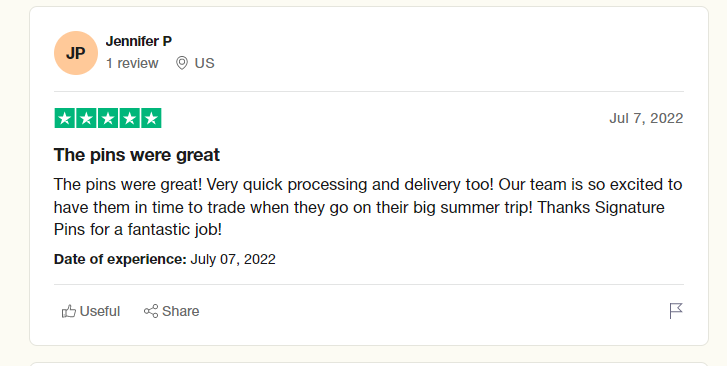Click the review body text paragraph
The image size is (727, 366).
pyautogui.click(x=368, y=207)
